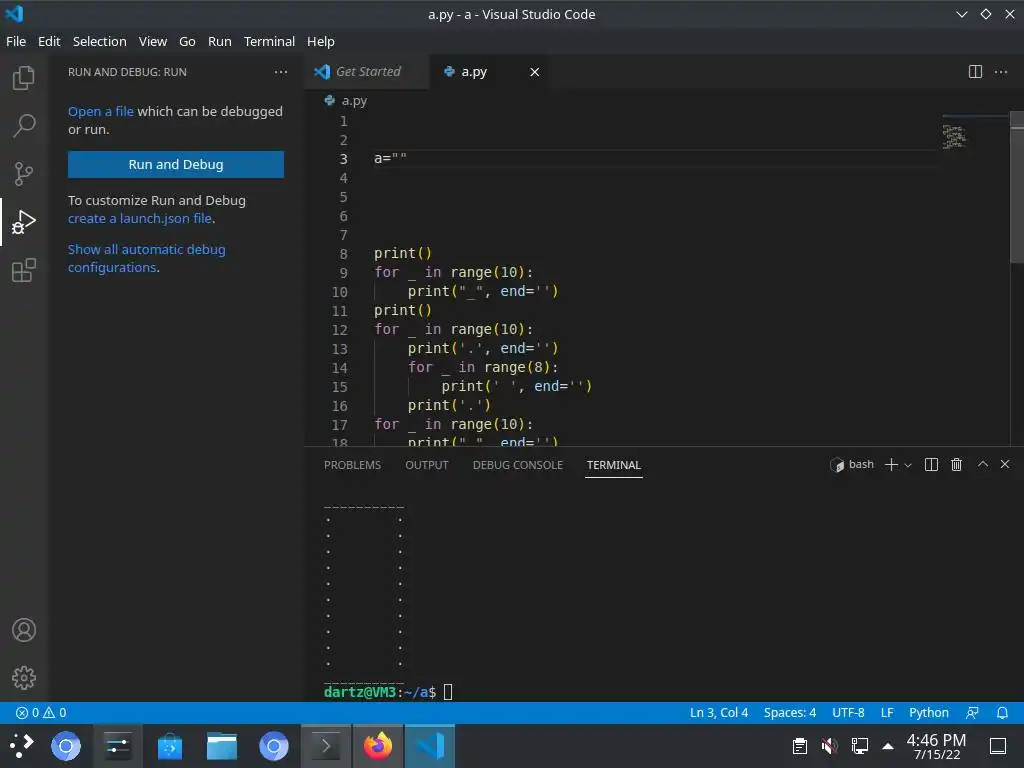Image resolution: width=1024 pixels, height=768 pixels.
Task: Click Ln 3, Col 4 status entry
Action: 718,712
